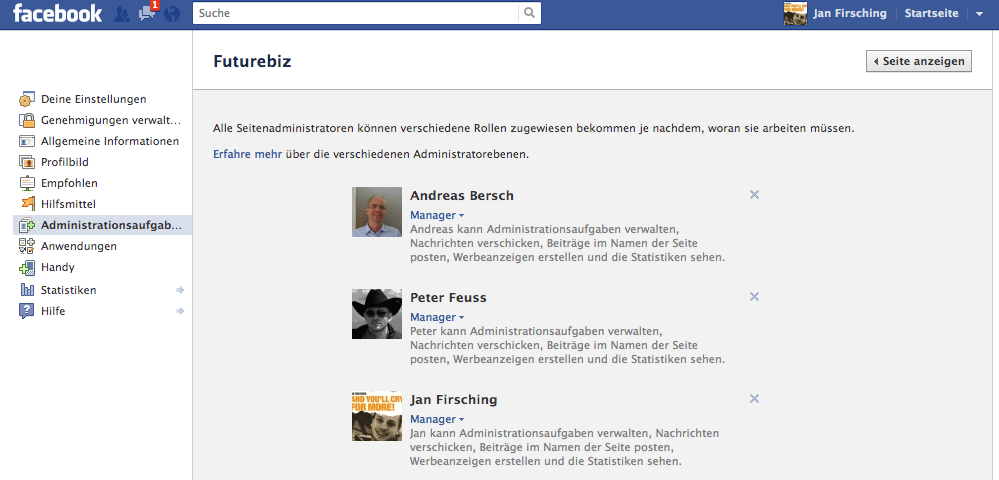The width and height of the screenshot is (999, 480).
Task: Click Jan Firsching's photo in admin list
Action: pyautogui.click(x=377, y=416)
